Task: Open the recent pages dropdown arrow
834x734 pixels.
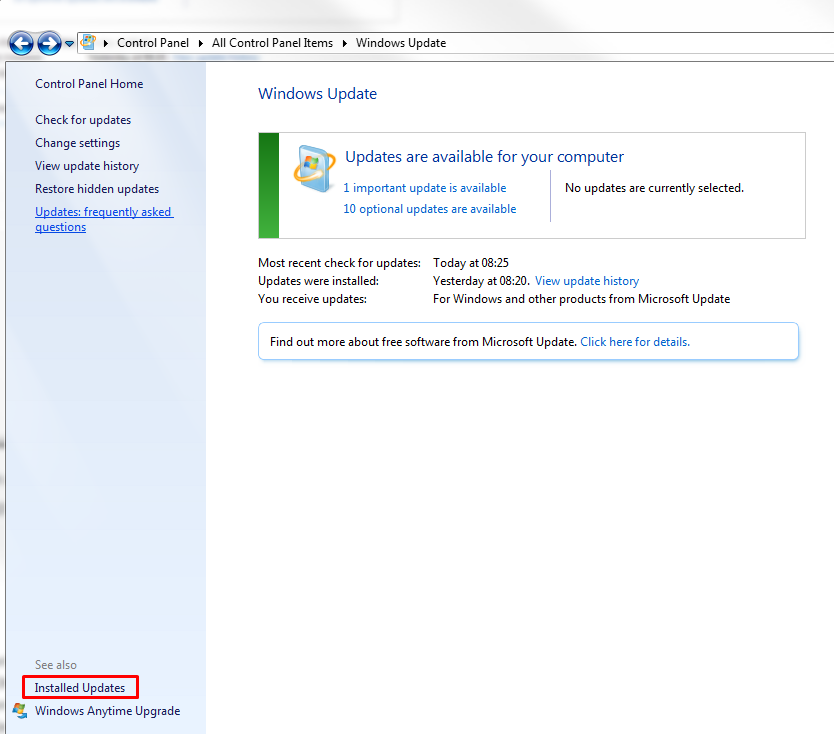Action: click(x=70, y=44)
